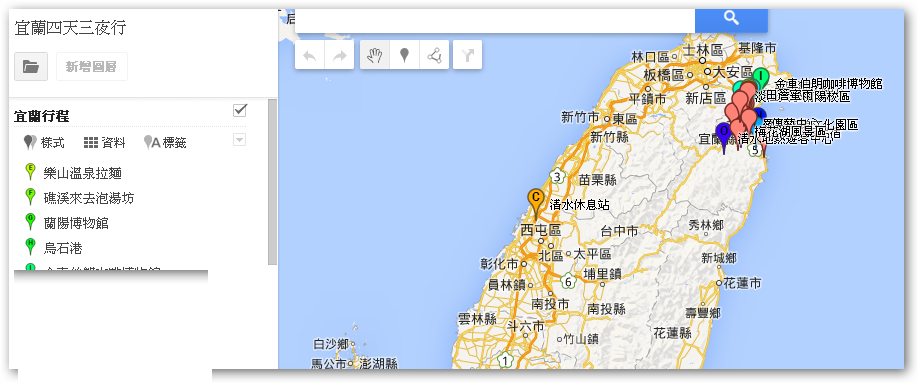Click the 斗六市 label on map
The image size is (918, 383).
point(526,326)
